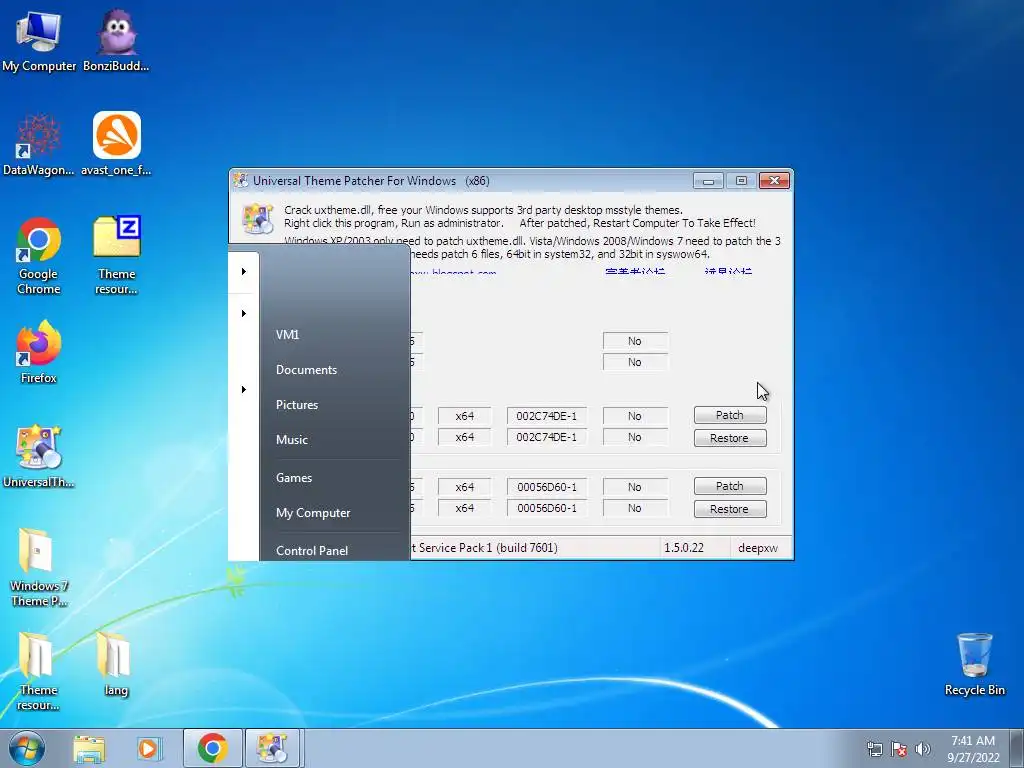Launch Windows Media Player from the taskbar

click(150, 748)
